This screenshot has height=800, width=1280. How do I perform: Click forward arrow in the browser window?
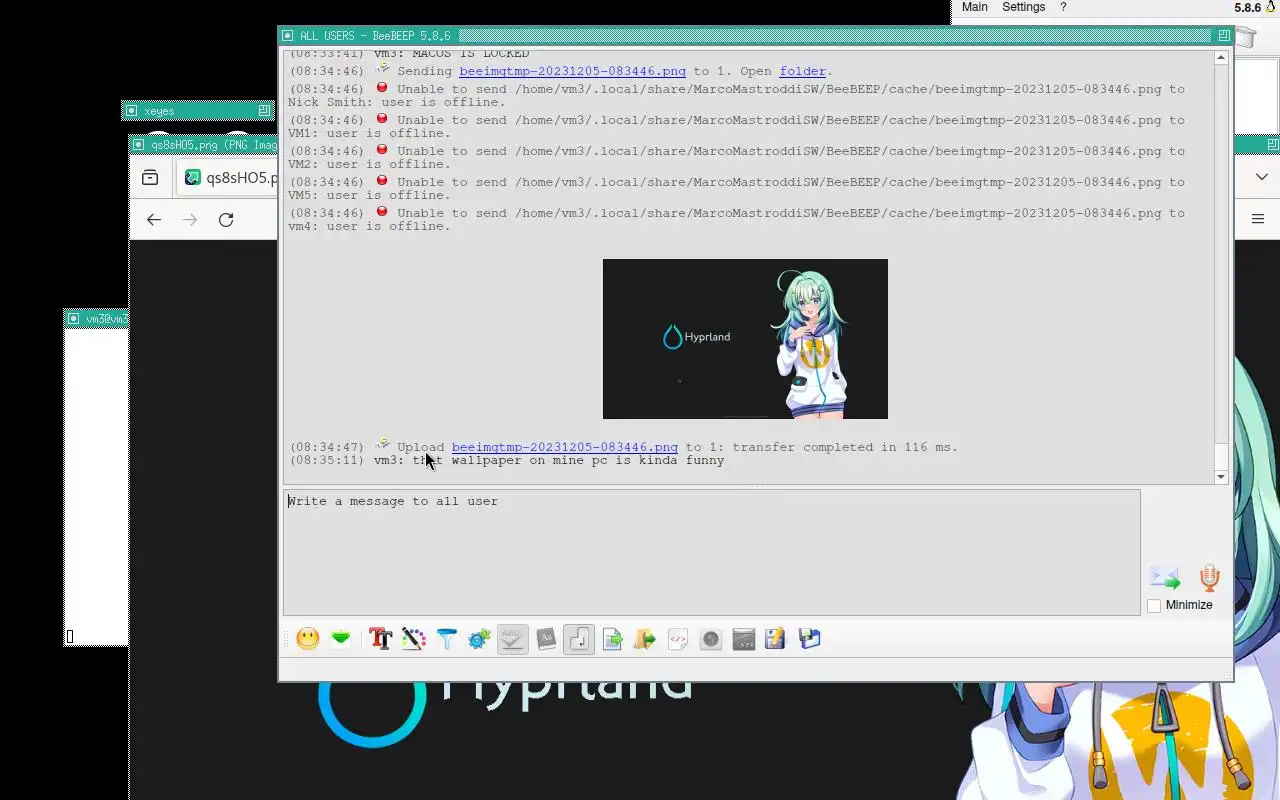(190, 219)
